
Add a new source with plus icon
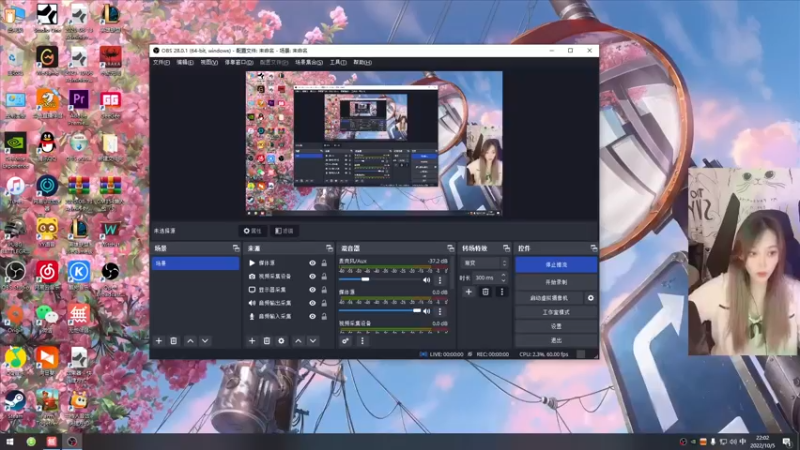pos(252,341)
